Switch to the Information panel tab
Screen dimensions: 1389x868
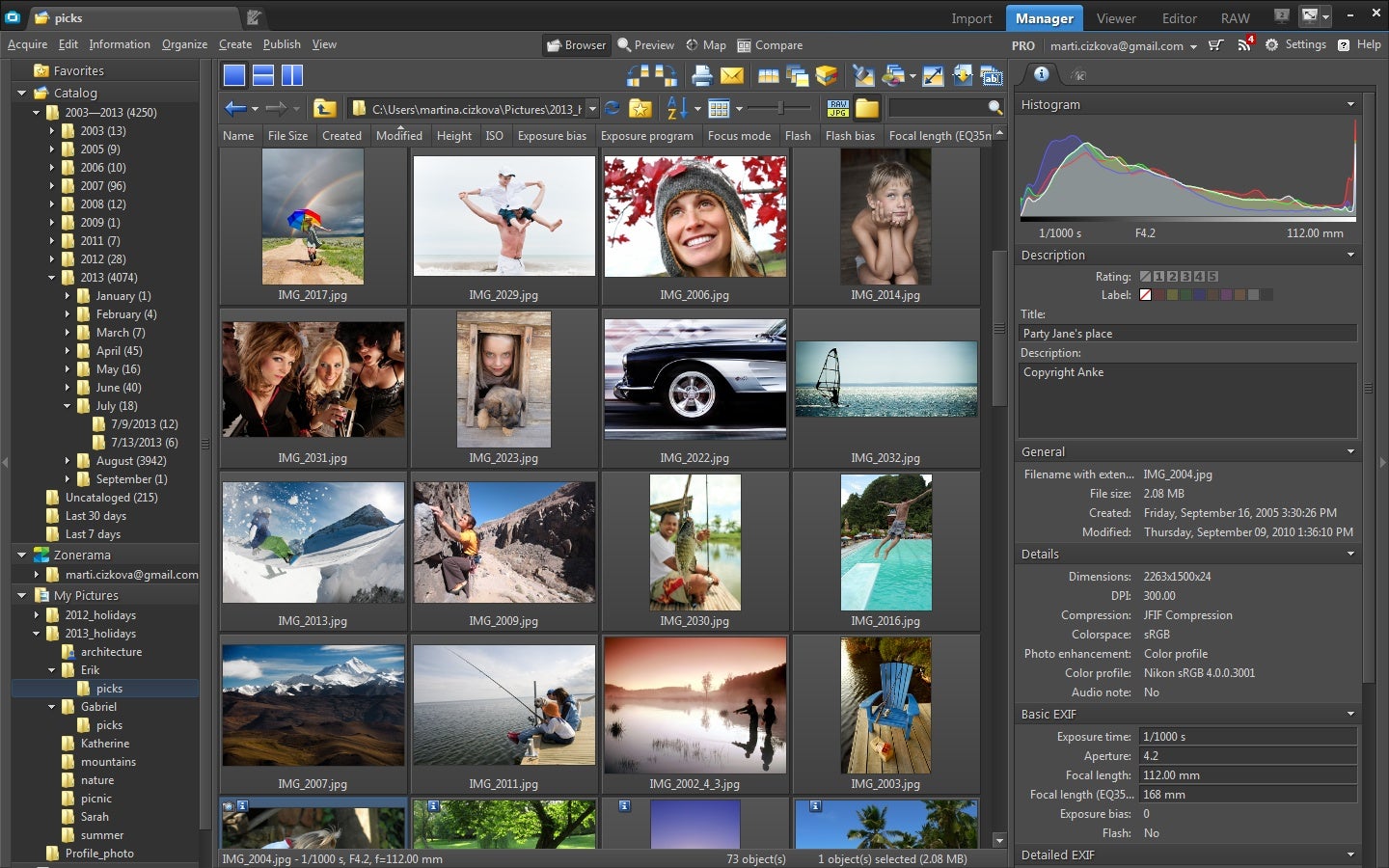1041,74
